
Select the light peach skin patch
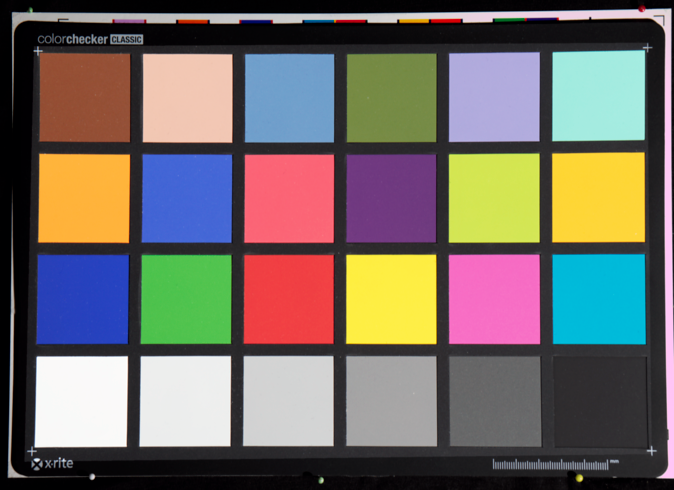click(x=187, y=98)
